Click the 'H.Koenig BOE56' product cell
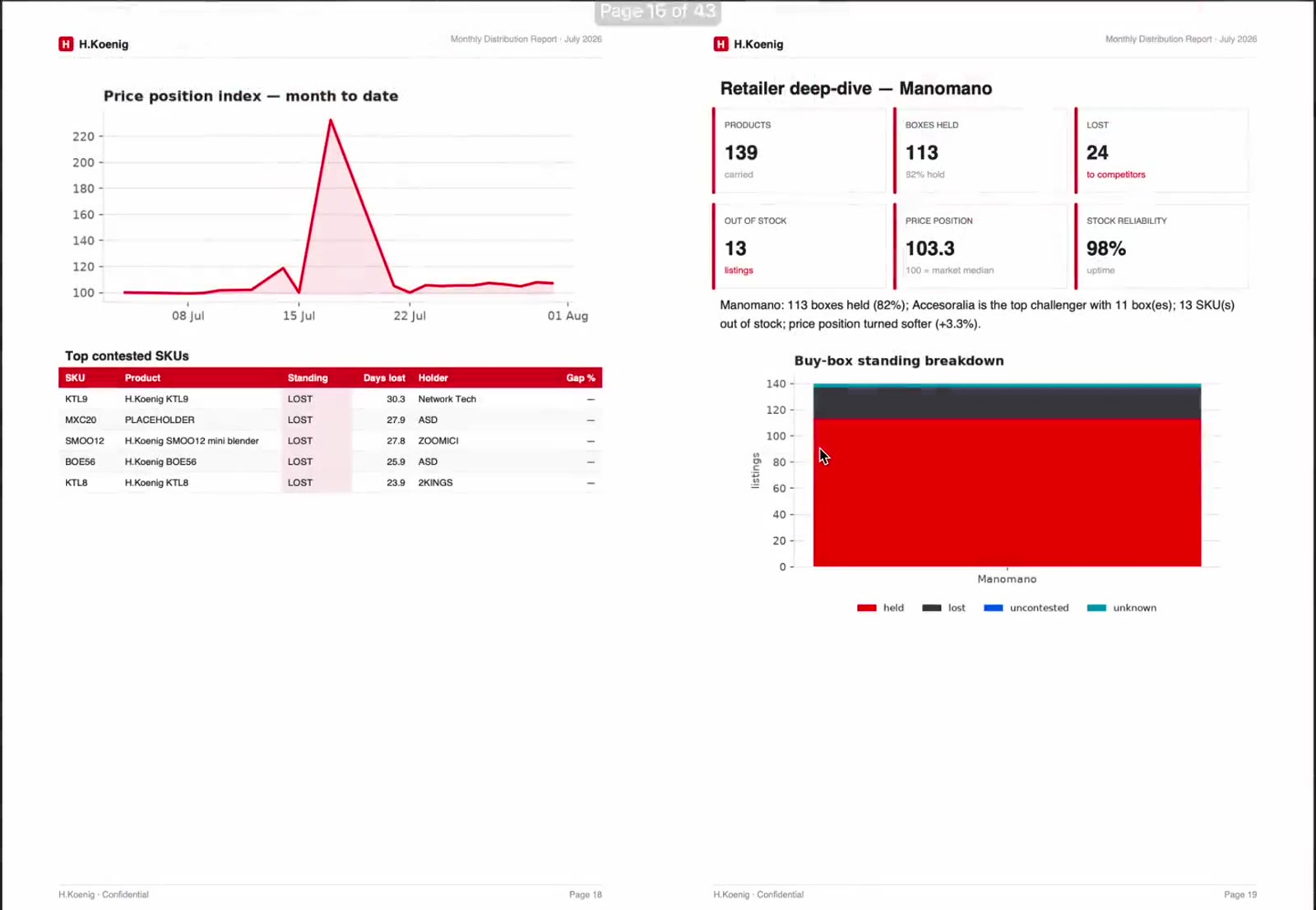The height and width of the screenshot is (910, 1316). tap(160, 462)
